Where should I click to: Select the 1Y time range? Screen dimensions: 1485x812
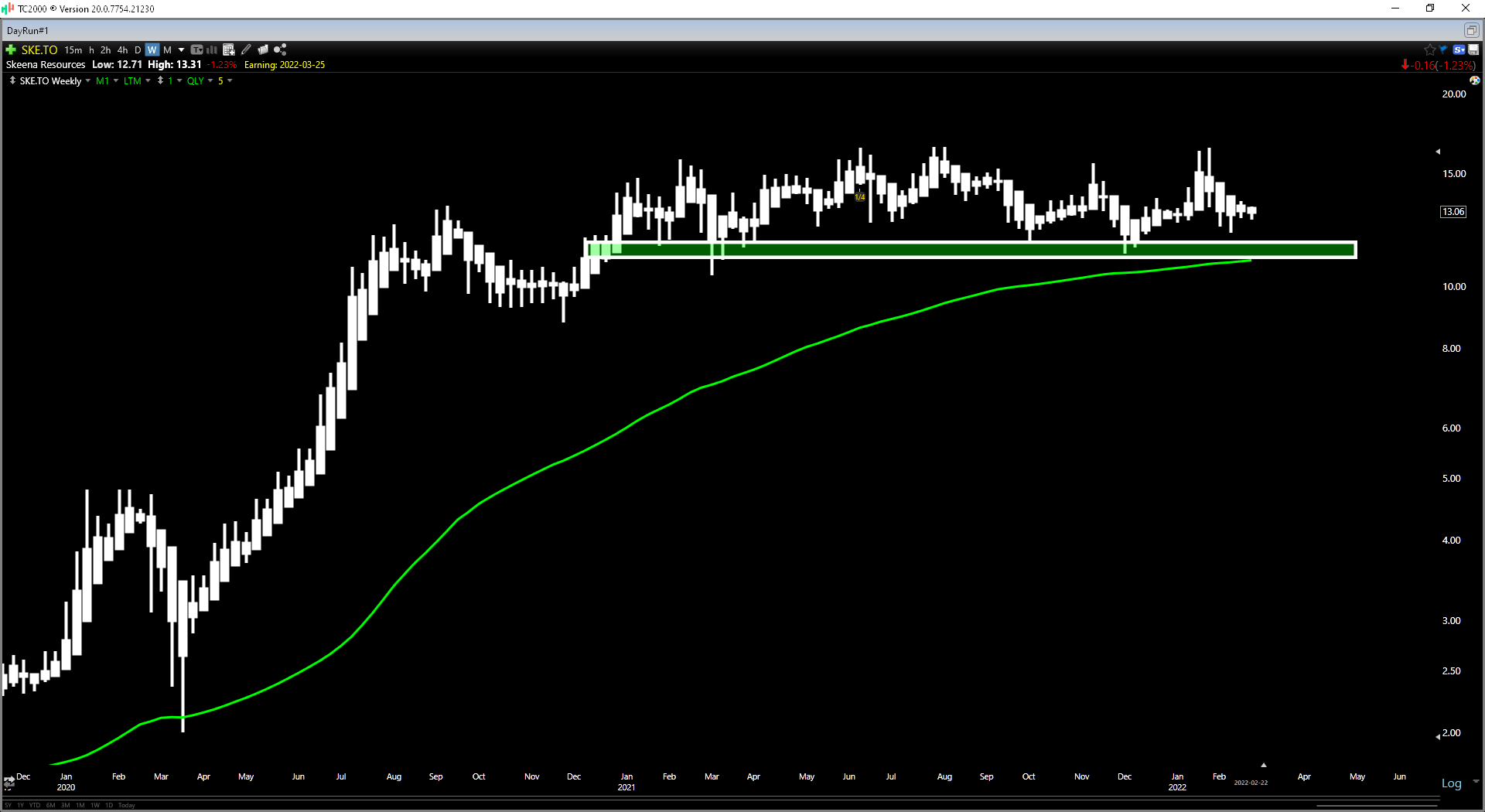(21, 805)
